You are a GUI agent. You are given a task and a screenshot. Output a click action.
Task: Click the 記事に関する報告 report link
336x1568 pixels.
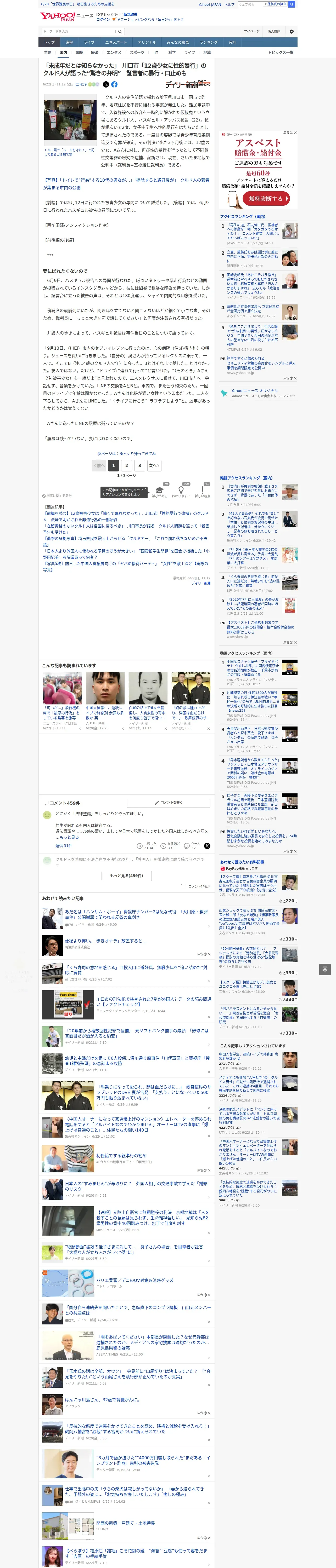tap(57, 496)
